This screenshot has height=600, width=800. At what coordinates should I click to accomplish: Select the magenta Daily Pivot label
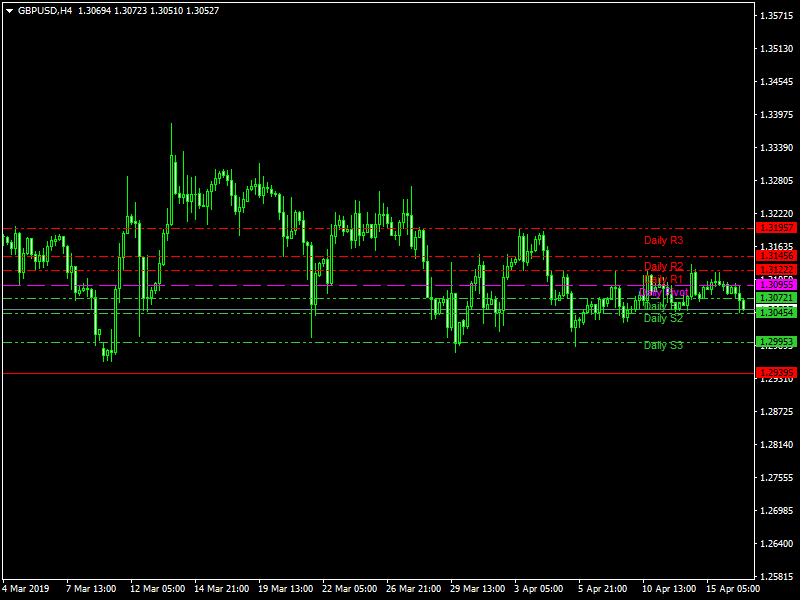click(663, 292)
